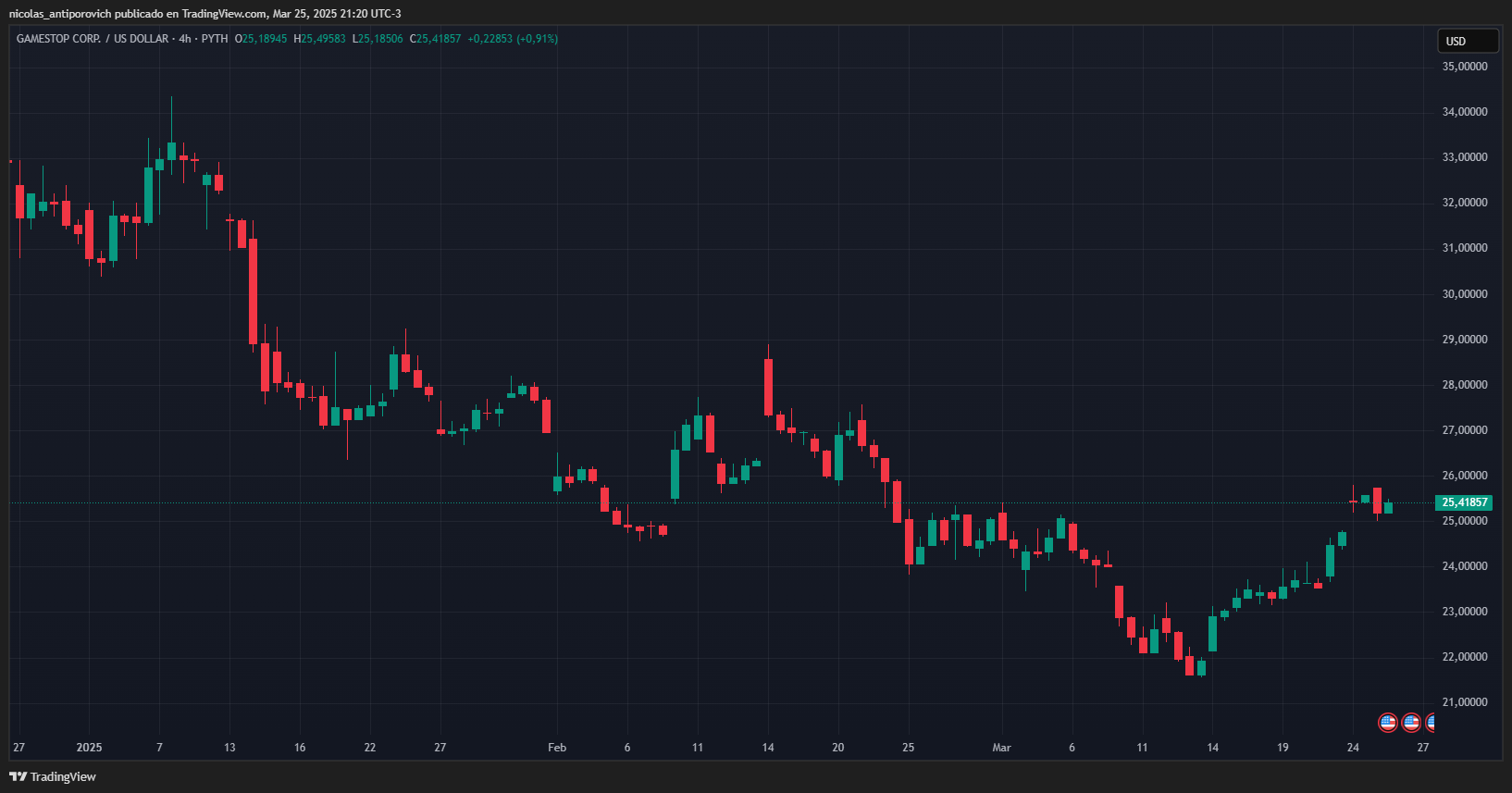1512x793 pixels.
Task: Click the 29,00000 price axis label
Action: click(1465, 340)
